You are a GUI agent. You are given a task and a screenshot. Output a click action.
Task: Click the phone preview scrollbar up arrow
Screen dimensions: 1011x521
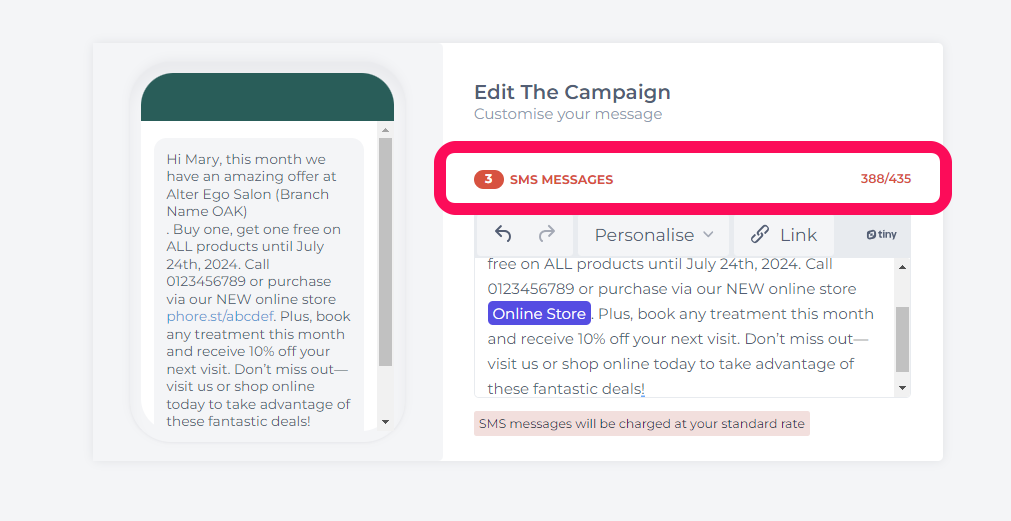(386, 130)
